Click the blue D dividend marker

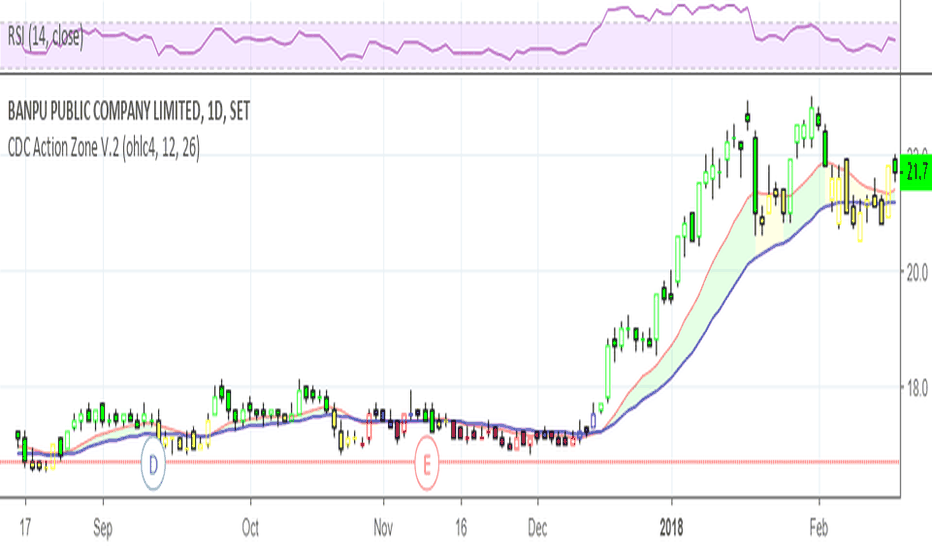tap(153, 465)
